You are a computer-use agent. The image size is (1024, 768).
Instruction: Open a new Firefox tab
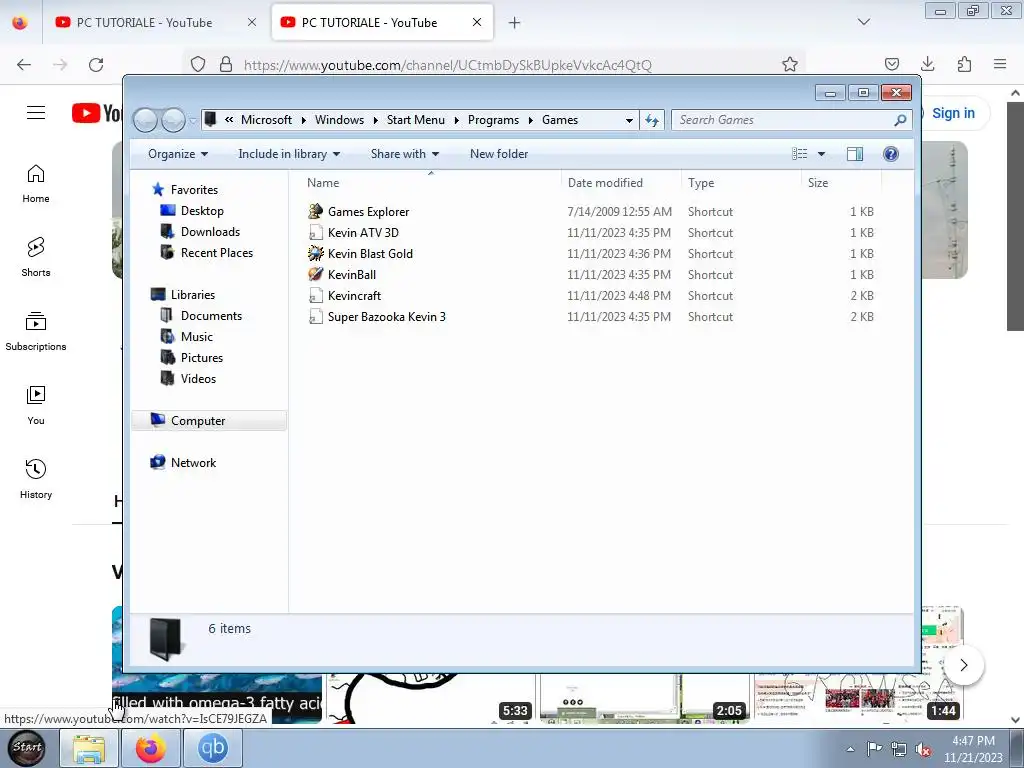click(515, 23)
